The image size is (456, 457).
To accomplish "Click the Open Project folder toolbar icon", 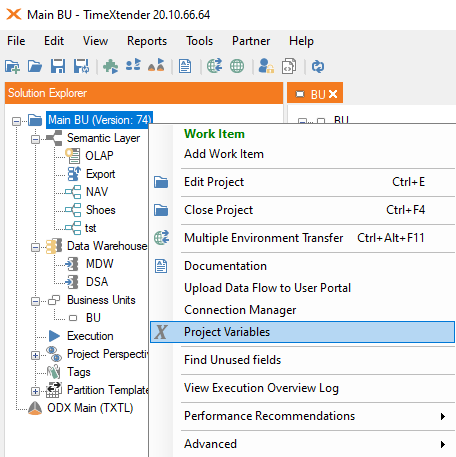I will click(x=35, y=66).
